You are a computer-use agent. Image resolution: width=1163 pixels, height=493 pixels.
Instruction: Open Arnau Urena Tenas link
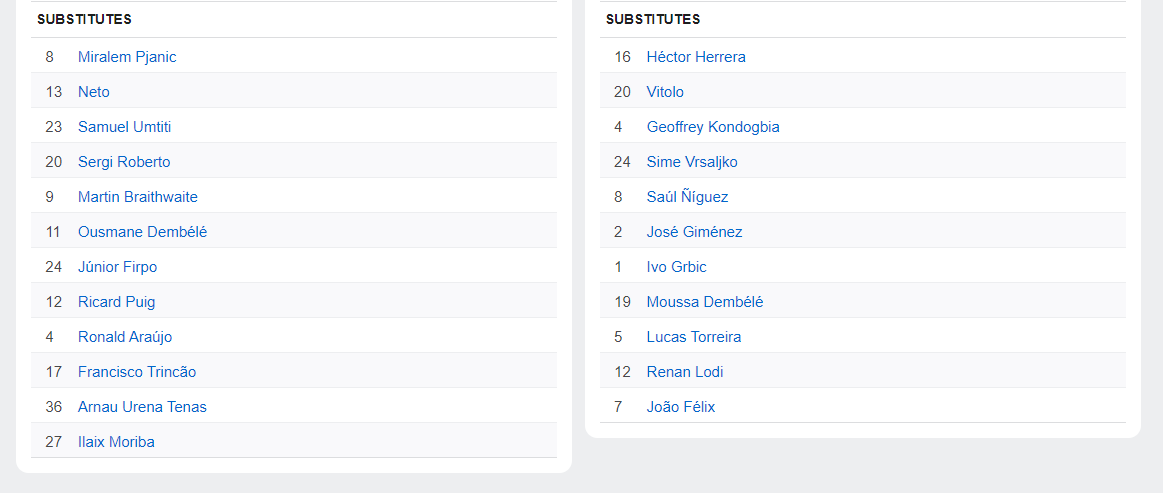point(142,407)
